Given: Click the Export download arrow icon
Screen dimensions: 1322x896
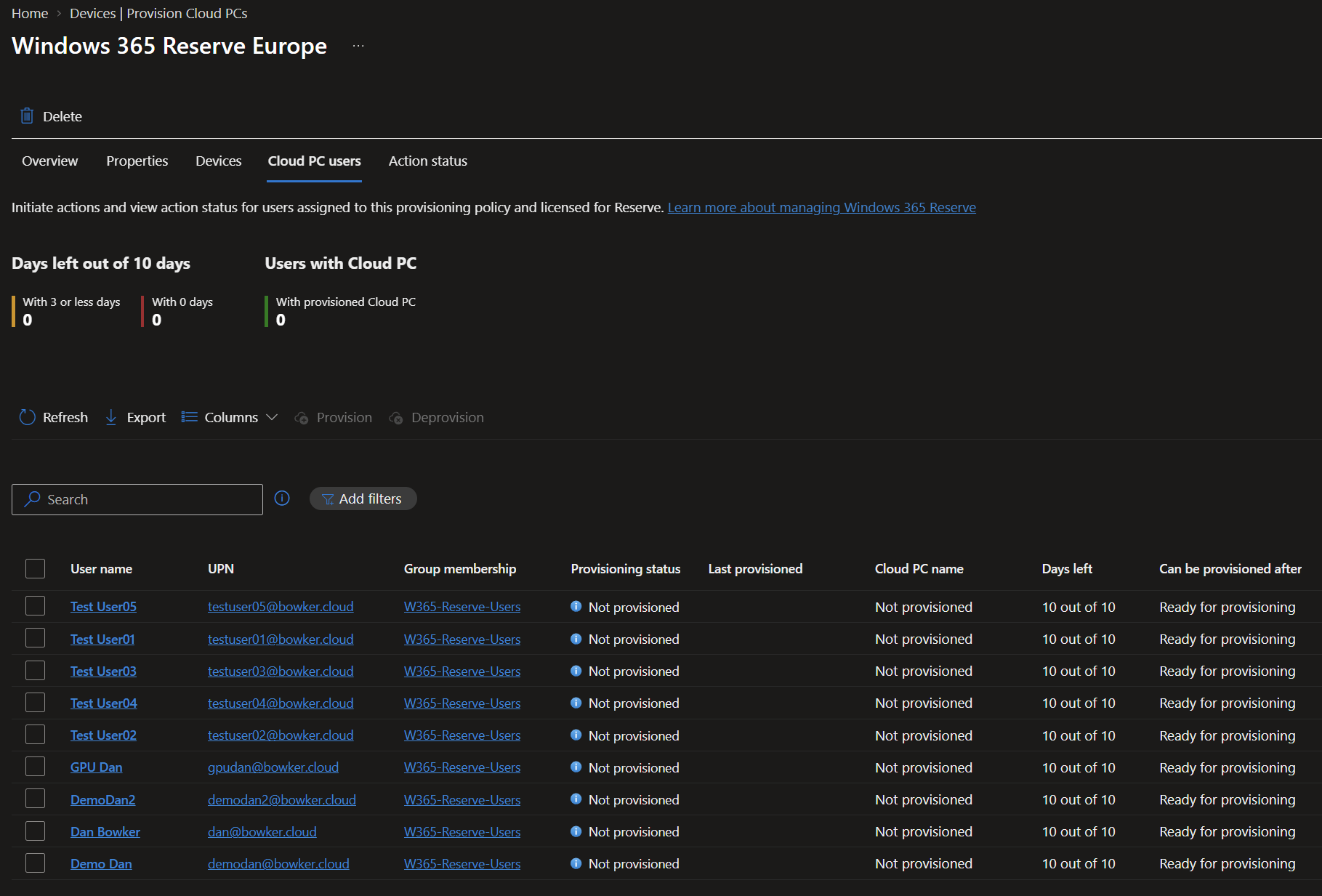Looking at the screenshot, I should (x=110, y=417).
